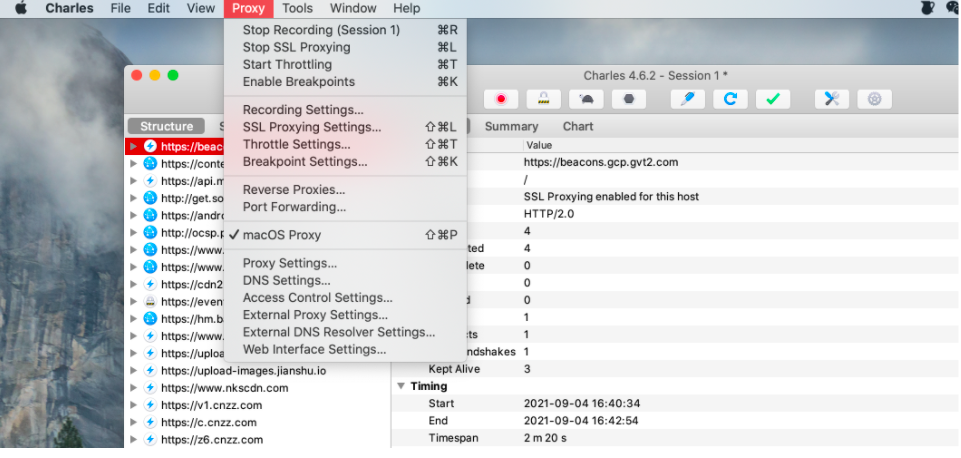Open the Apple menu icon
961x458 pixels.
(21, 8)
